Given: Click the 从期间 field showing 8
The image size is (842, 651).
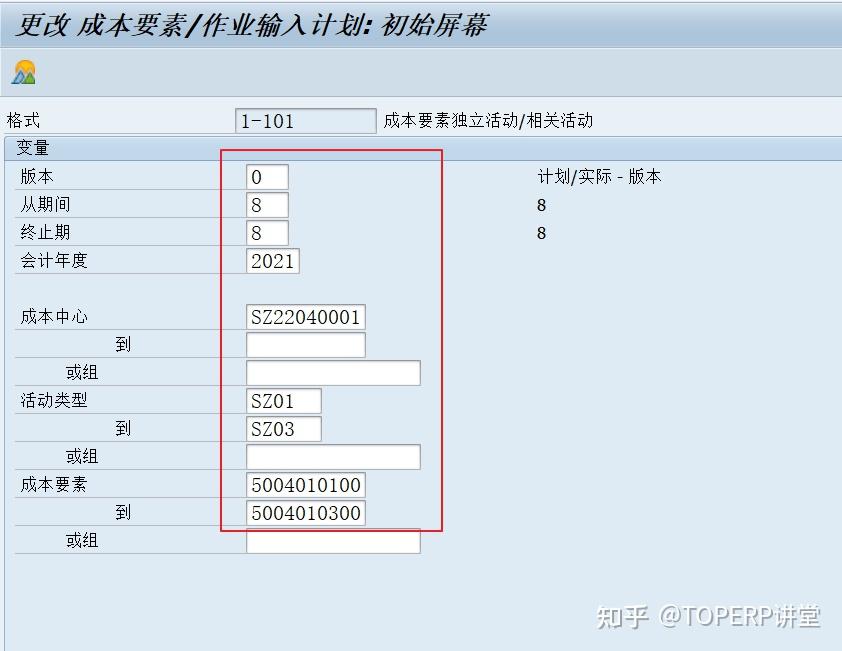Looking at the screenshot, I should coord(268,205).
